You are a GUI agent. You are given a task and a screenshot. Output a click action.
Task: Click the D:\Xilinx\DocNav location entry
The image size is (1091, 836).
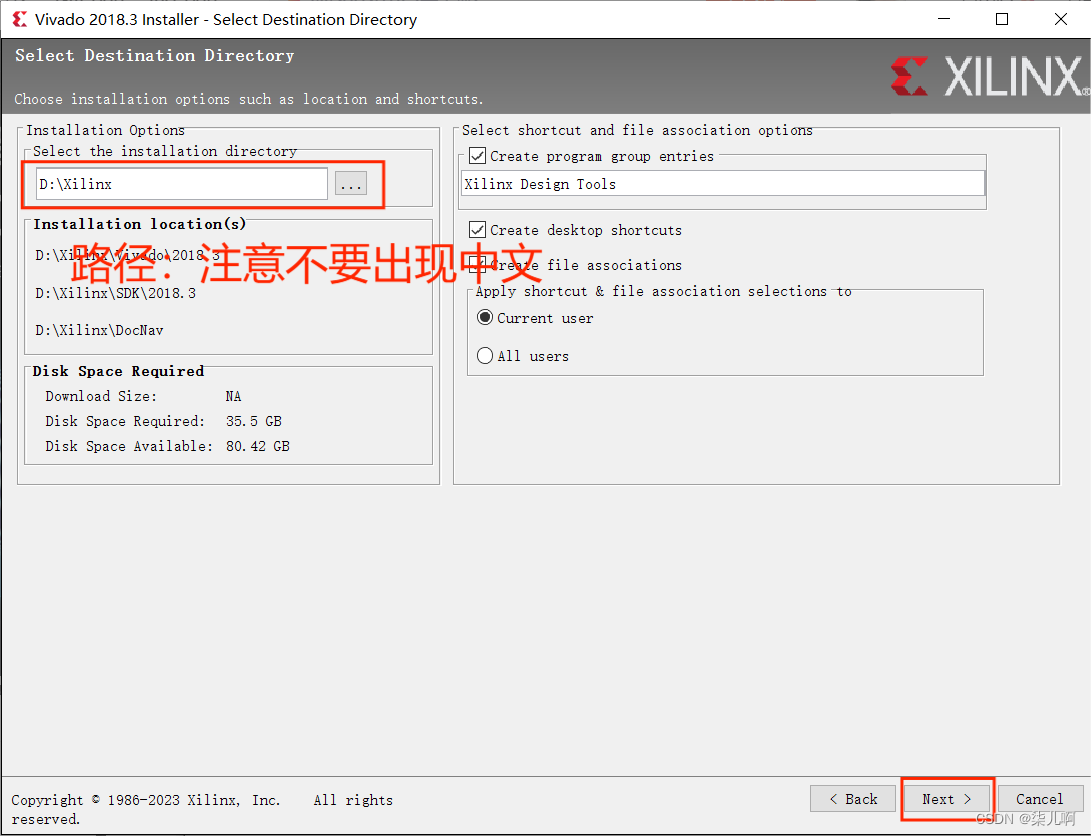[99, 330]
